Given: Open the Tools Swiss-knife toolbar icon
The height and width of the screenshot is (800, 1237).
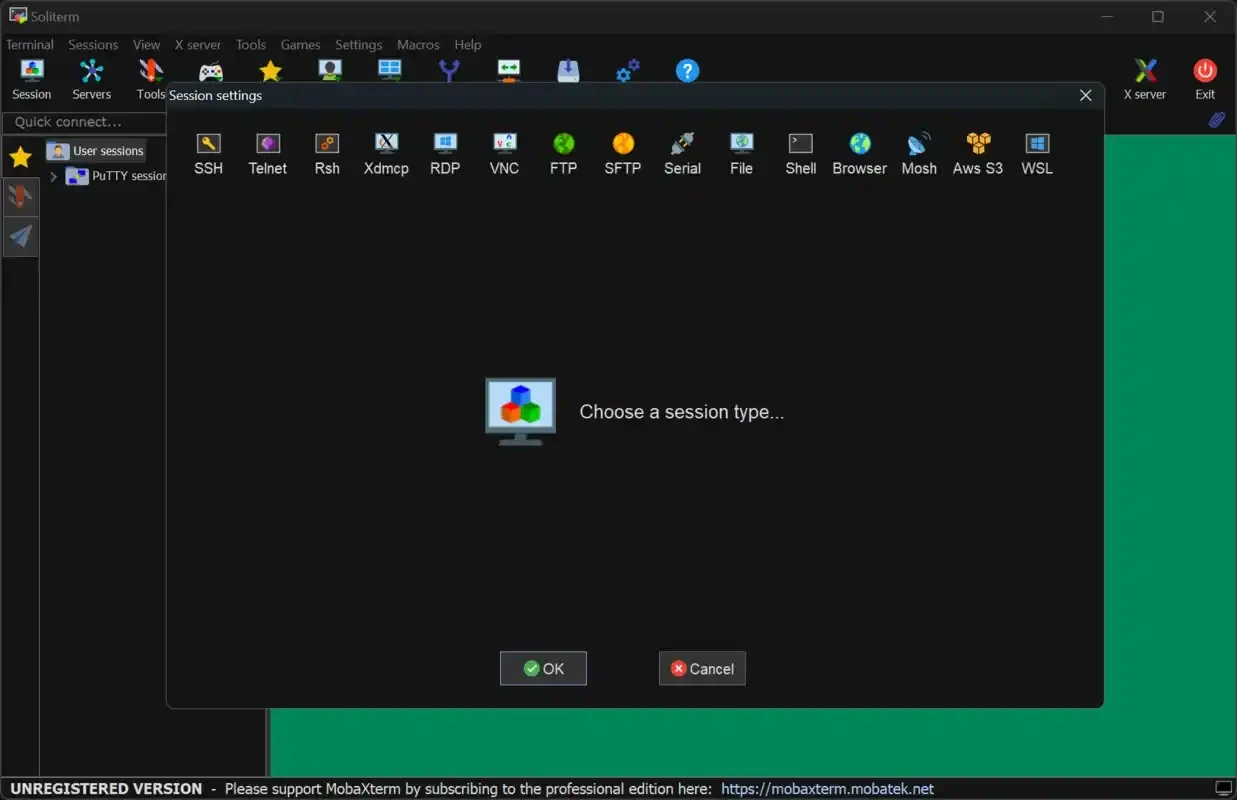Looking at the screenshot, I should [x=151, y=80].
